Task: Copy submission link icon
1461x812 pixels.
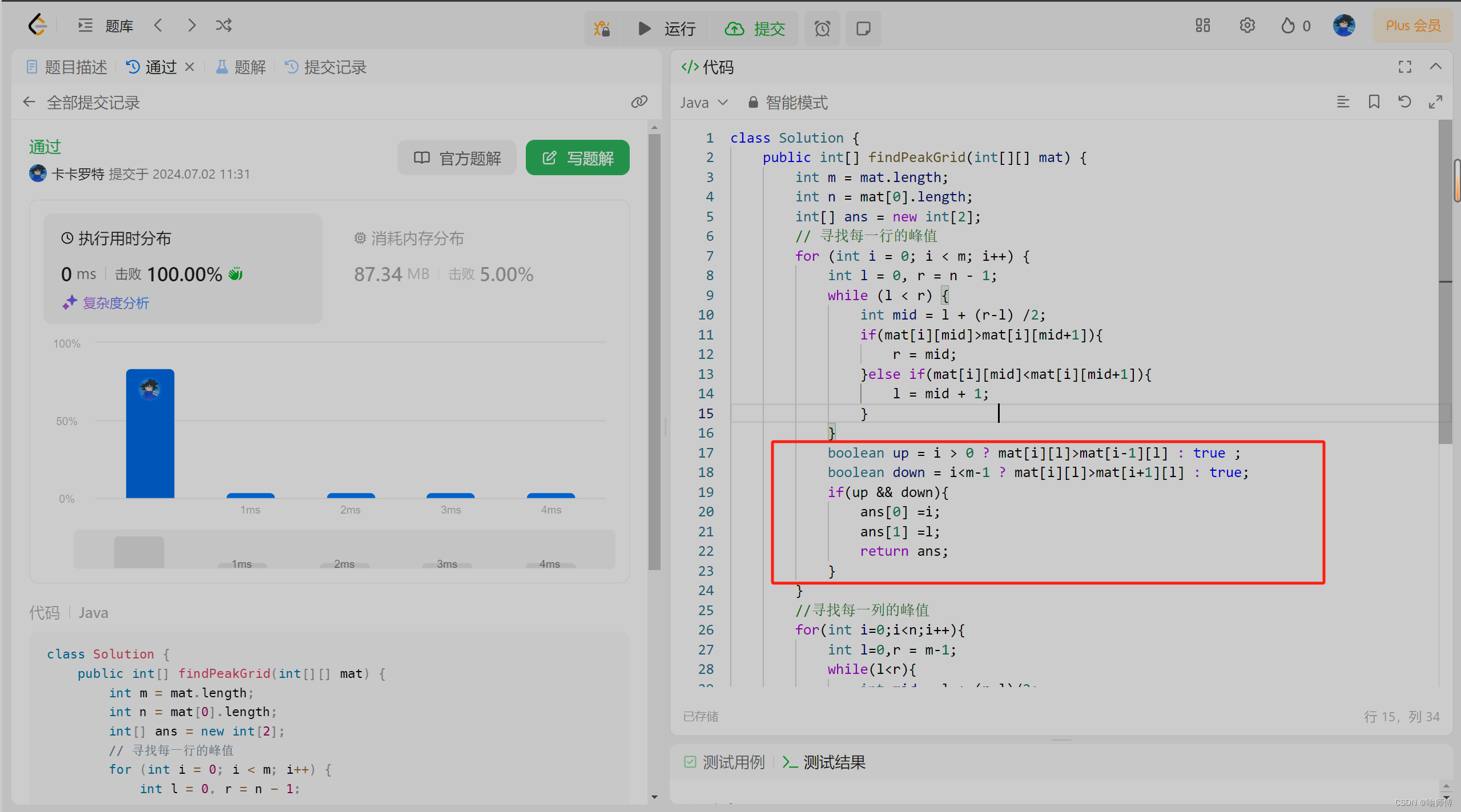Action: [x=639, y=102]
